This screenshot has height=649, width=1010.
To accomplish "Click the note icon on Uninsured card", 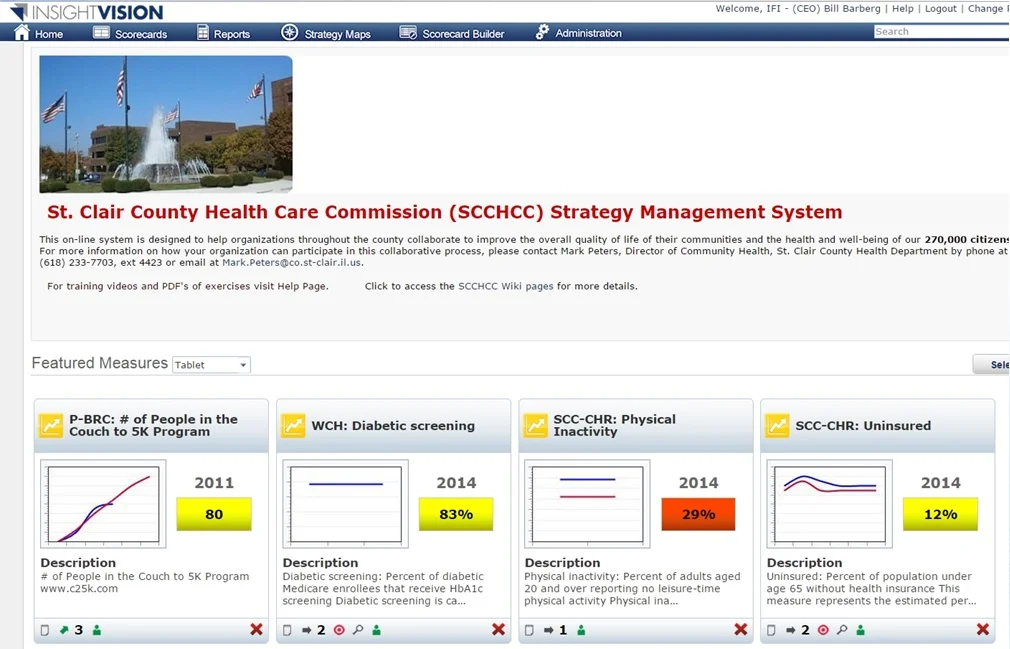I will pyautogui.click(x=771, y=630).
